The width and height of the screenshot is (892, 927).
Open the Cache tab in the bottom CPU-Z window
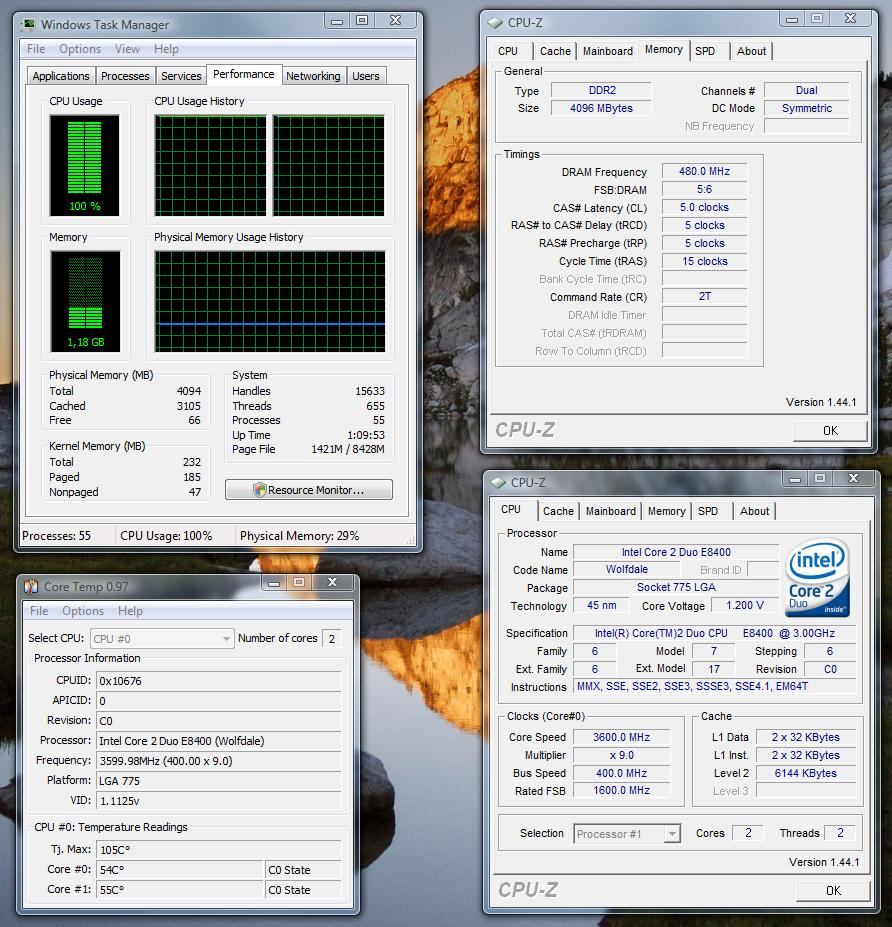(x=558, y=511)
